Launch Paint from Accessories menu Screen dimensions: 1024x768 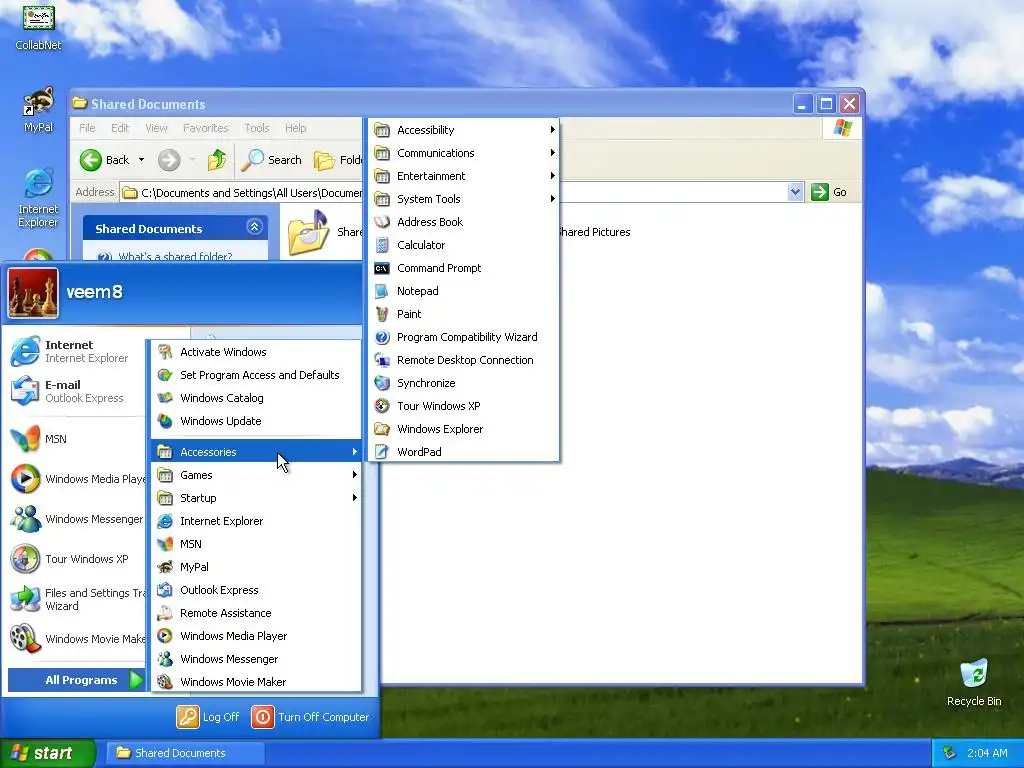pos(464,314)
